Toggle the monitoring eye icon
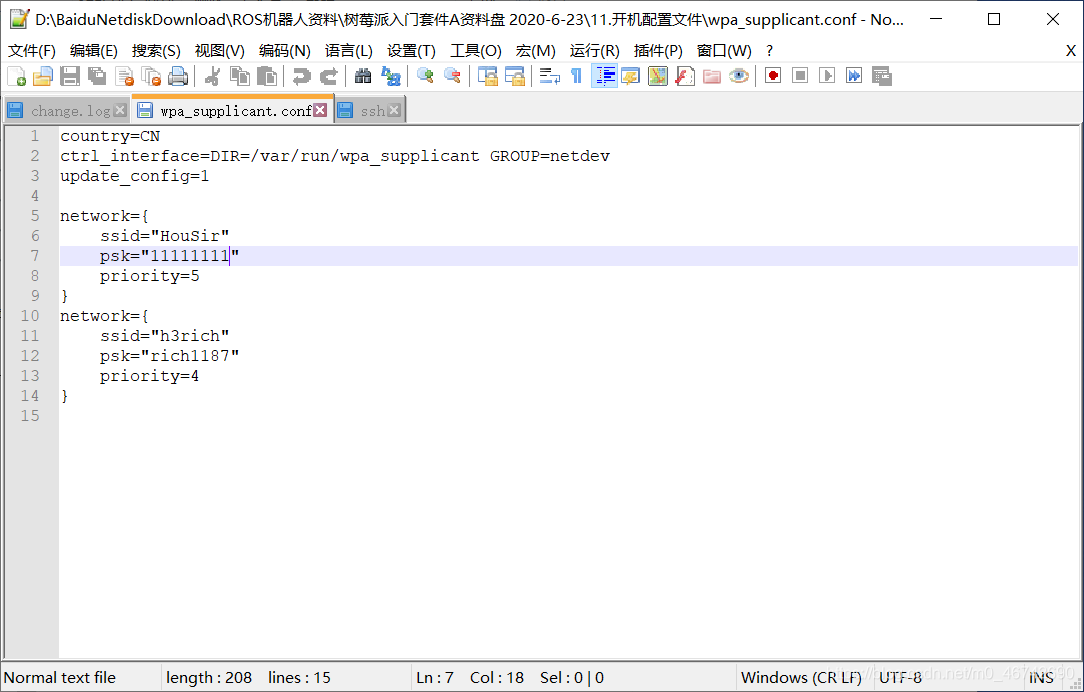The width and height of the screenshot is (1084, 692). [738, 76]
